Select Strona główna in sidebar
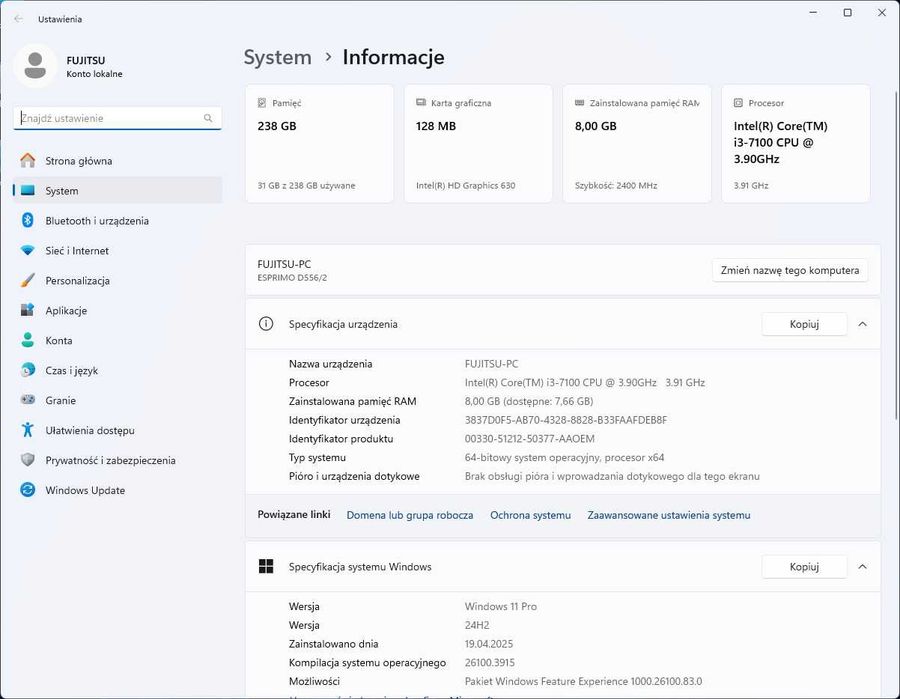The width and height of the screenshot is (900, 699). tap(78, 161)
